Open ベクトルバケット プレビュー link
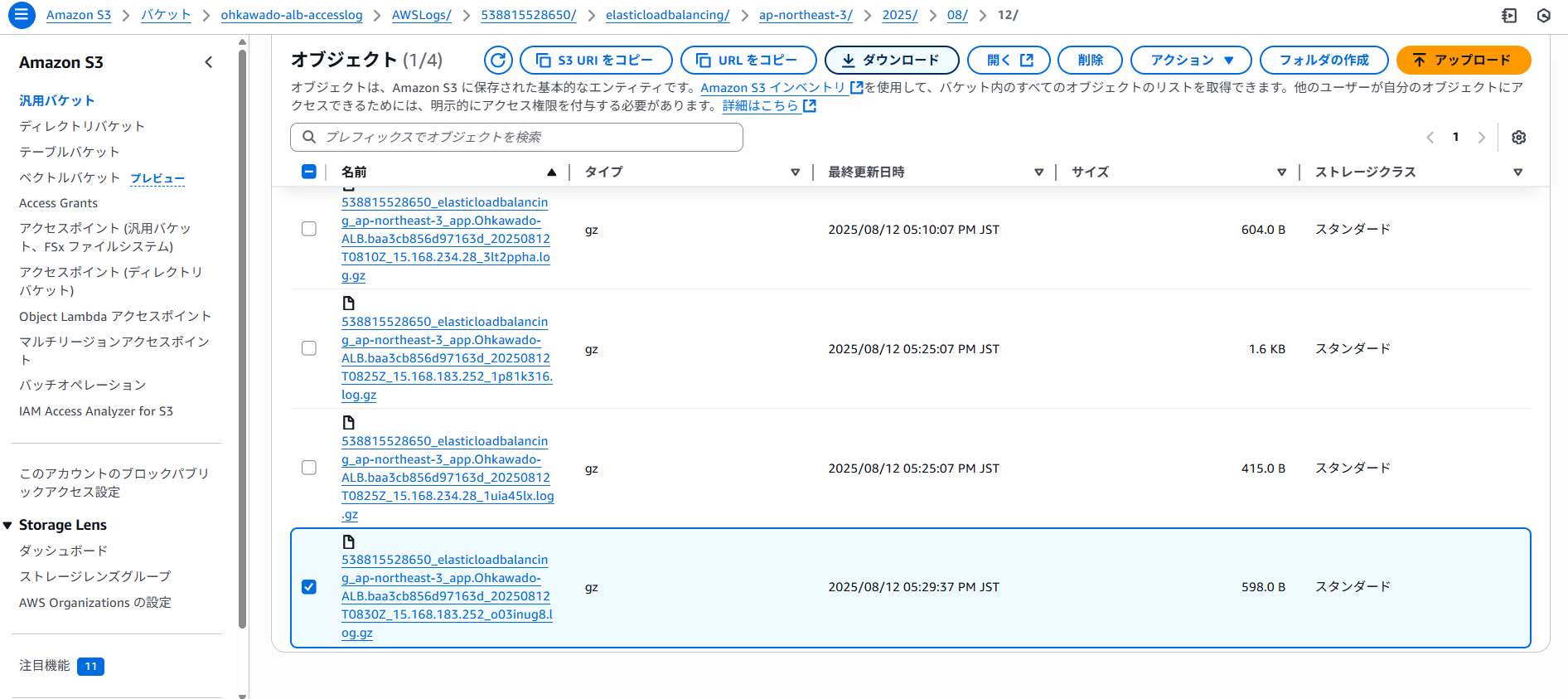 157,178
